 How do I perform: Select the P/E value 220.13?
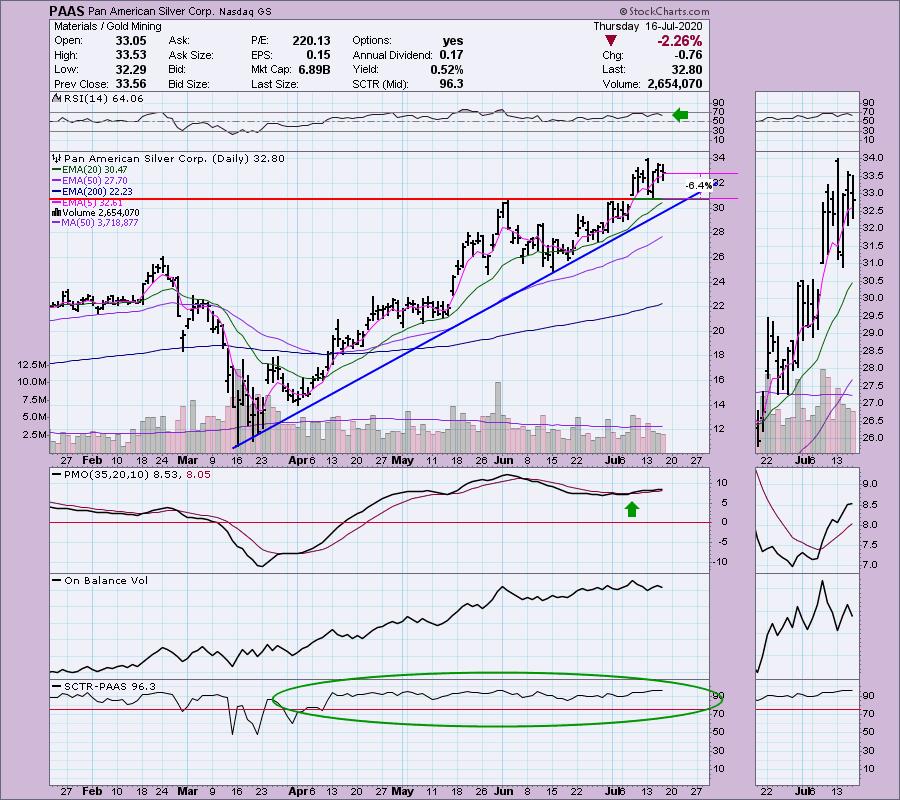(x=312, y=41)
